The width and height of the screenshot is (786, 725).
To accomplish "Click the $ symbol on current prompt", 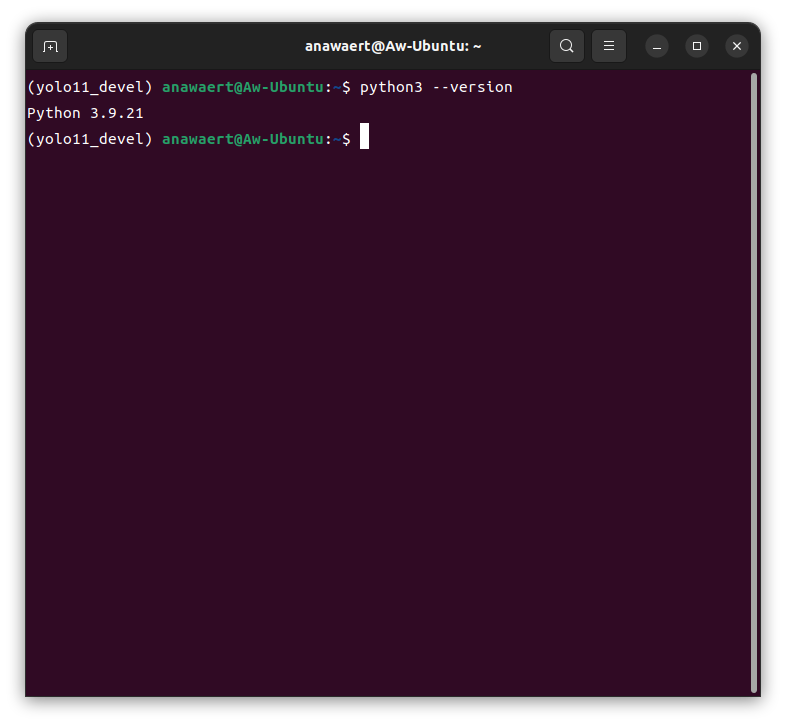I will pyautogui.click(x=346, y=140).
